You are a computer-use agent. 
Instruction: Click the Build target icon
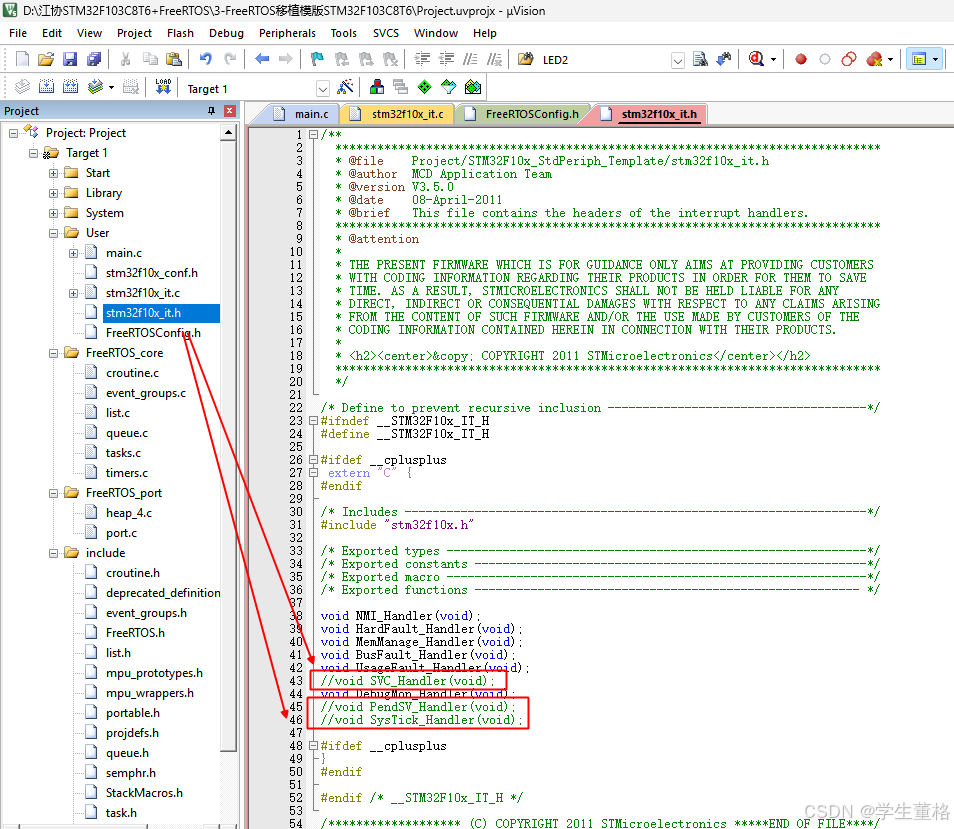[46, 87]
